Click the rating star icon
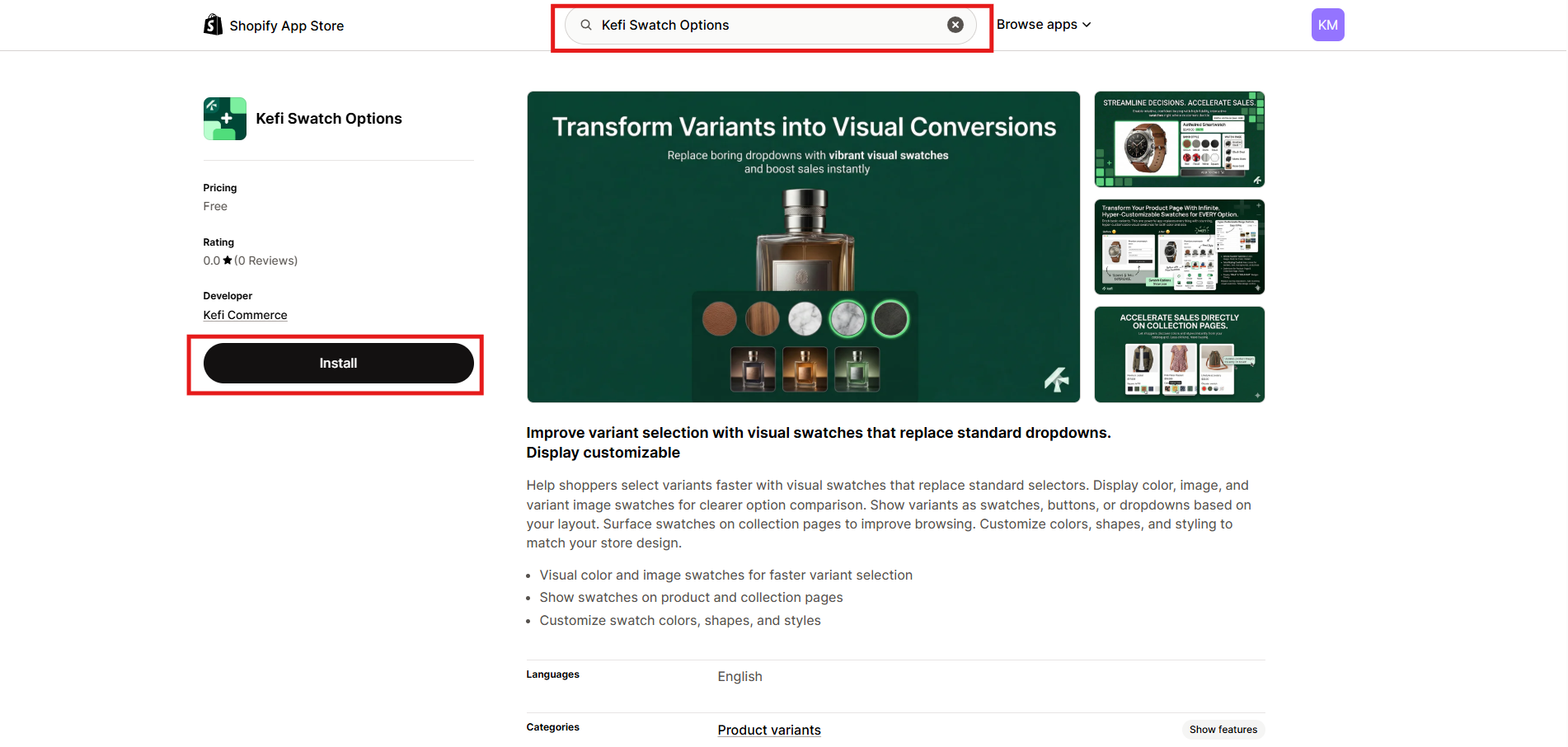The width and height of the screenshot is (1568, 747). tap(228, 261)
